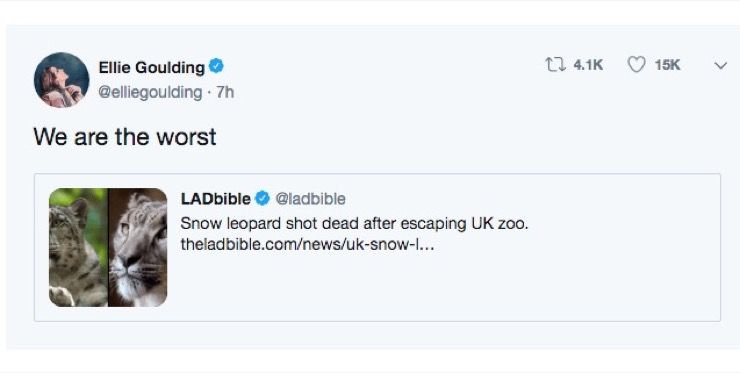This screenshot has height=373, width=740.
Task: Visit the @ladbible handle
Action: pos(310,199)
